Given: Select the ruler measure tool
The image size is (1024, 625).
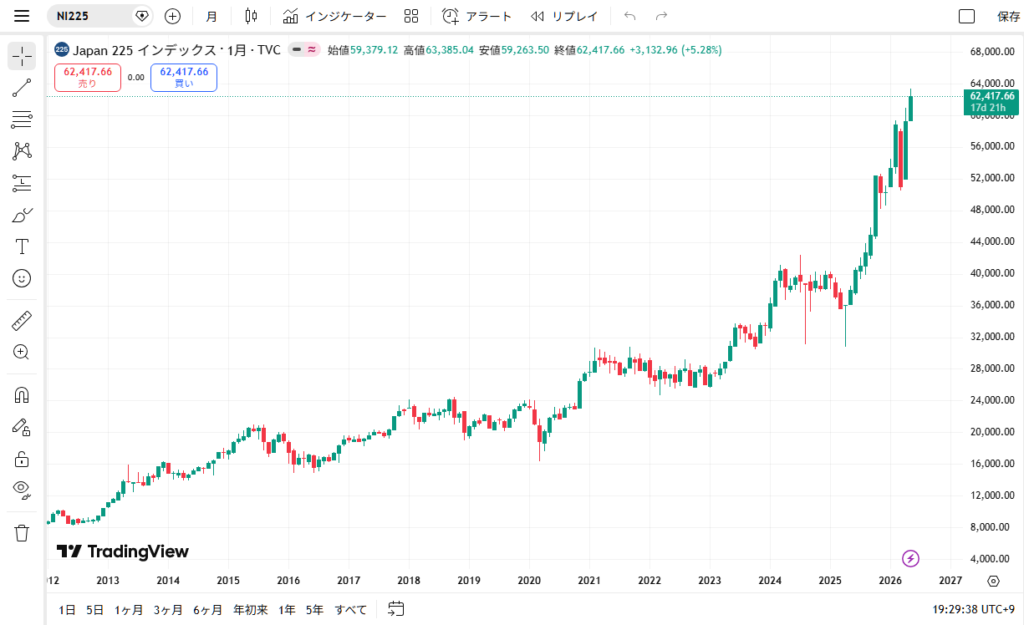Looking at the screenshot, I should [22, 321].
